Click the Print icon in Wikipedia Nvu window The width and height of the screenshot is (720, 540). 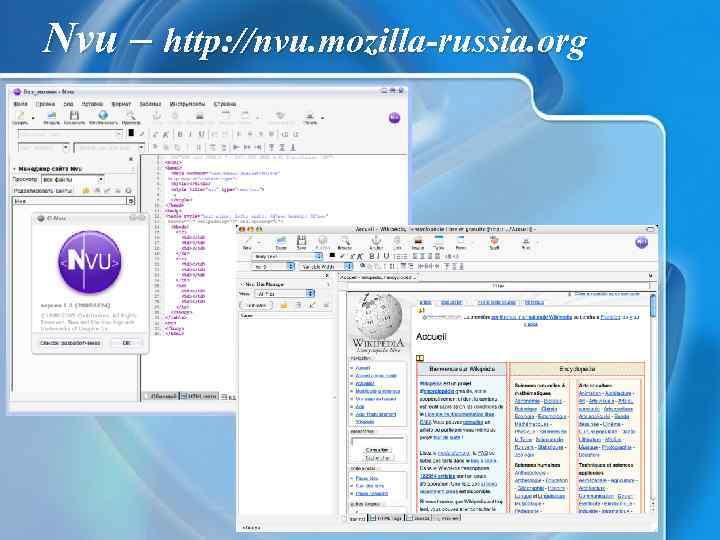tap(526, 243)
